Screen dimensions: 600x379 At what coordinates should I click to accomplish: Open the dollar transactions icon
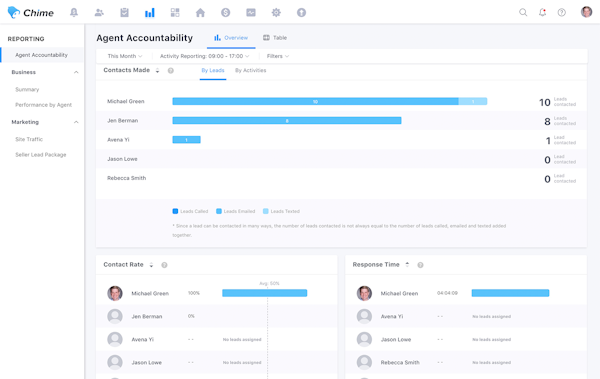[225, 13]
